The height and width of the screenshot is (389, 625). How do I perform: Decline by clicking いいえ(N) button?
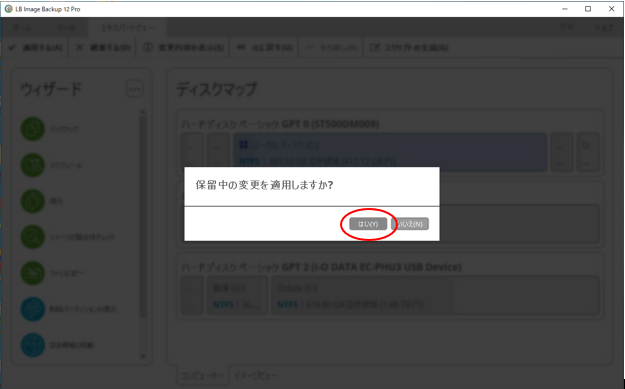coord(410,224)
